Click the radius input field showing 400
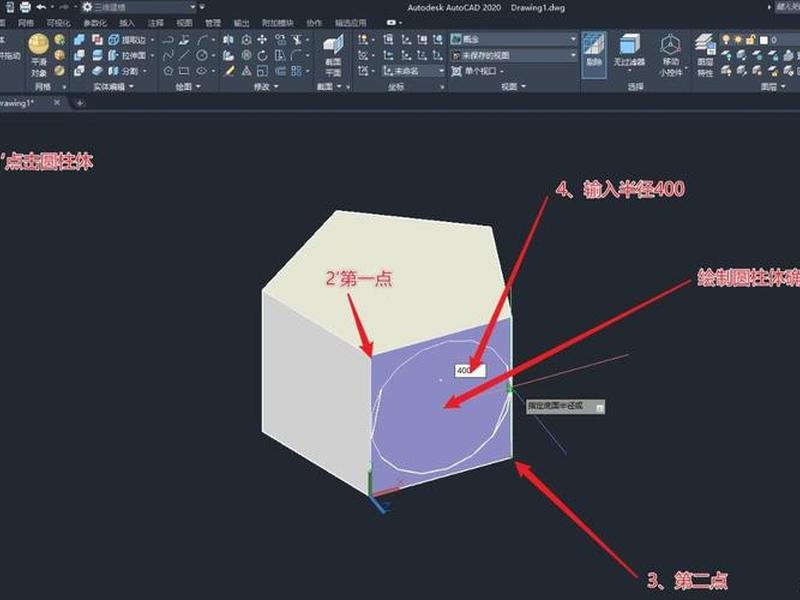This screenshot has height=600, width=800. (x=470, y=370)
